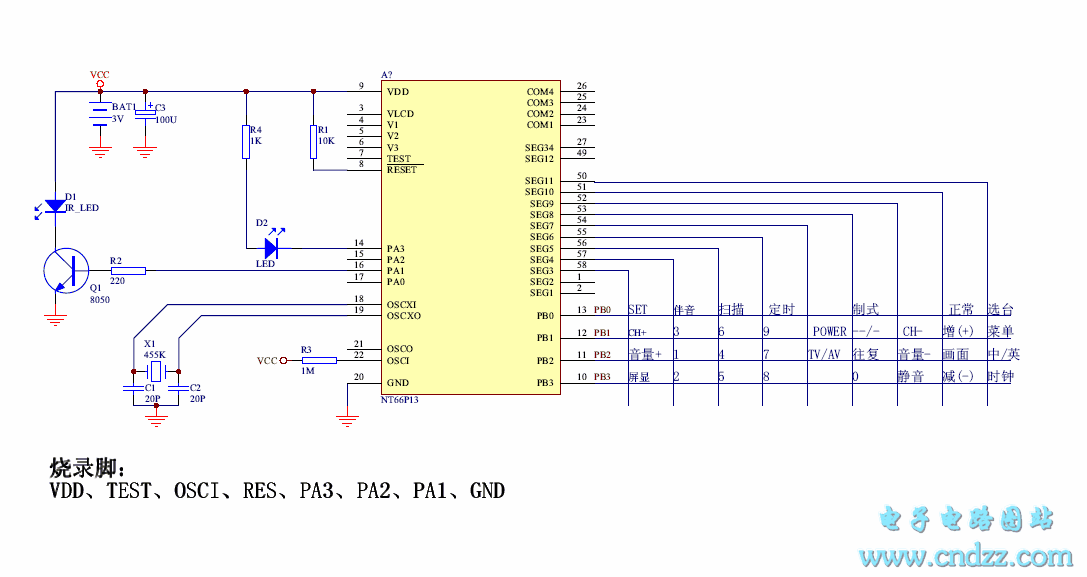Click the C1 20P capacitor symbol

[x=132, y=387]
